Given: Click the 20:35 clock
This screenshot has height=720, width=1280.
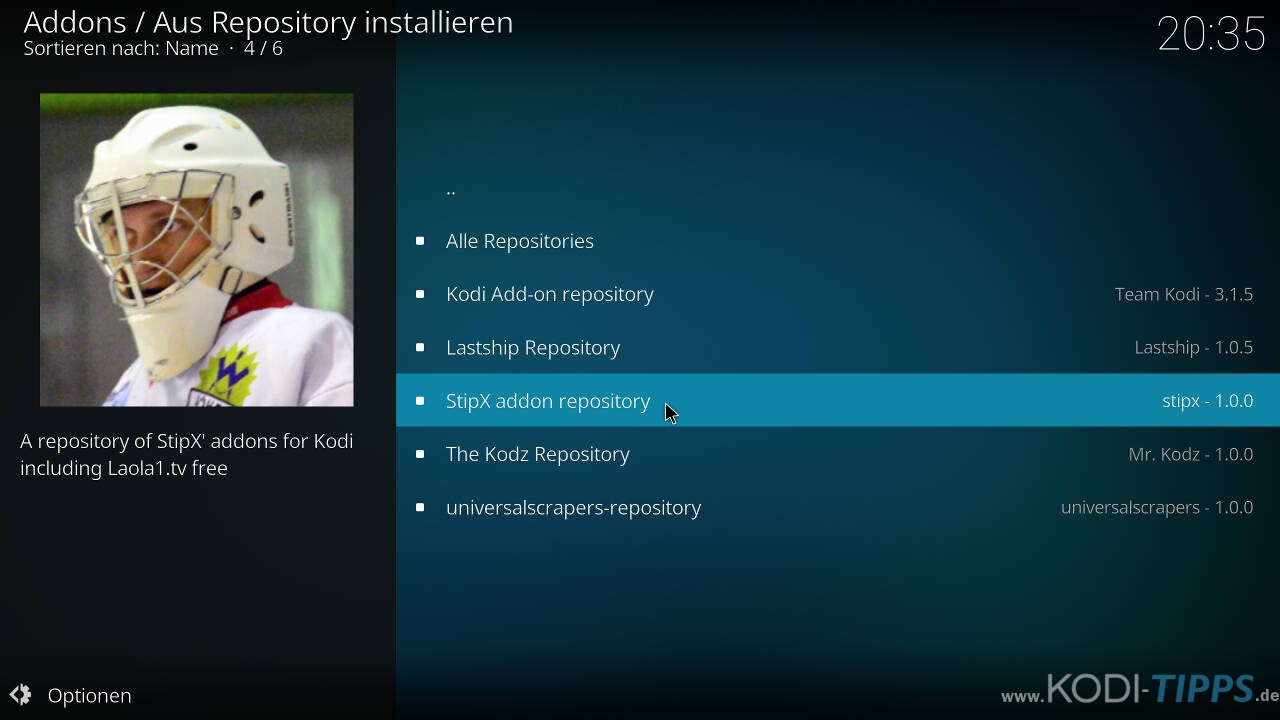Looking at the screenshot, I should point(1211,34).
